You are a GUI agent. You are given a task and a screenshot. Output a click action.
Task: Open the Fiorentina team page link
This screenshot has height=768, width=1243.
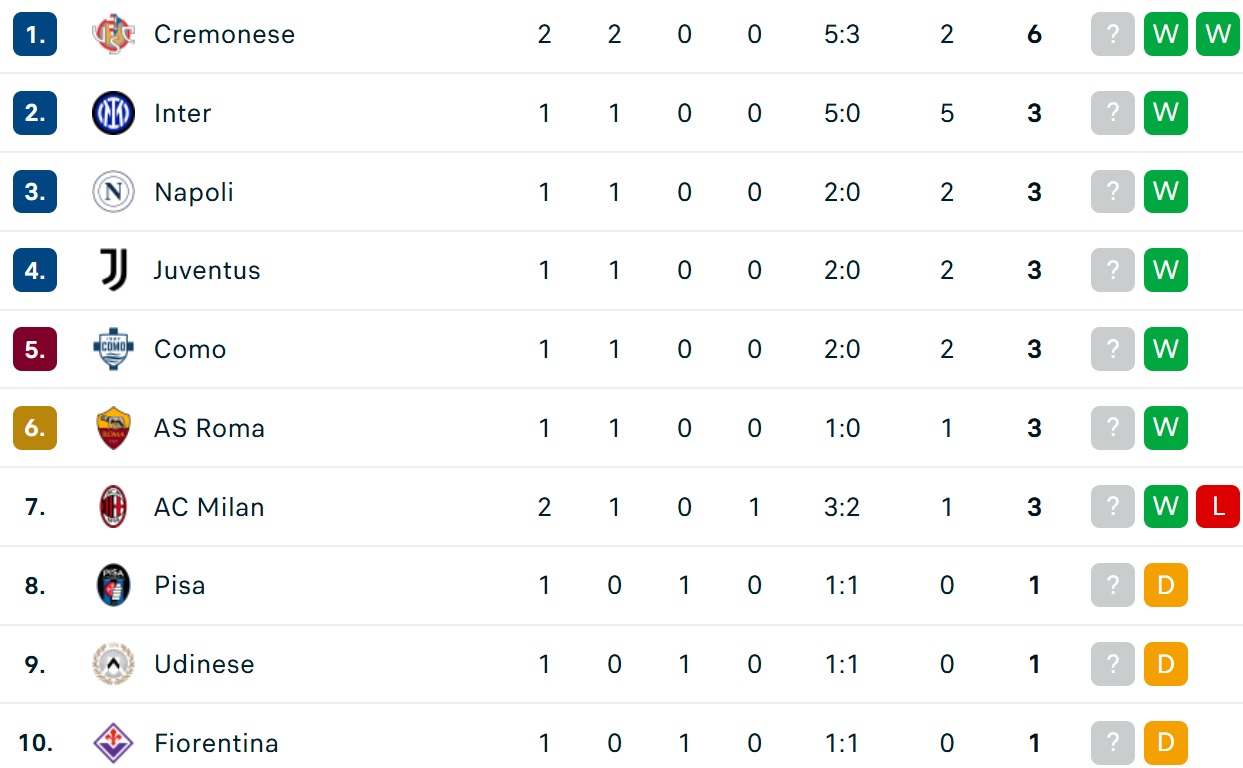[x=216, y=743]
